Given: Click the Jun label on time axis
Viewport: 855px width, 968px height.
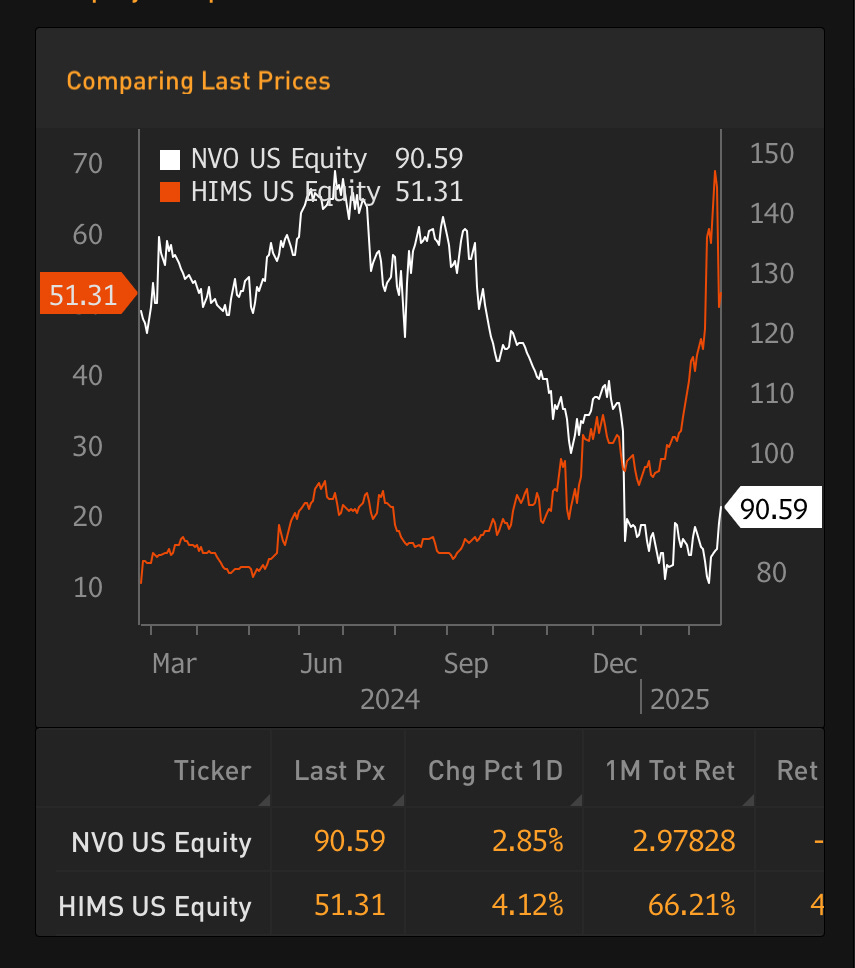Looking at the screenshot, I should click(x=321, y=664).
